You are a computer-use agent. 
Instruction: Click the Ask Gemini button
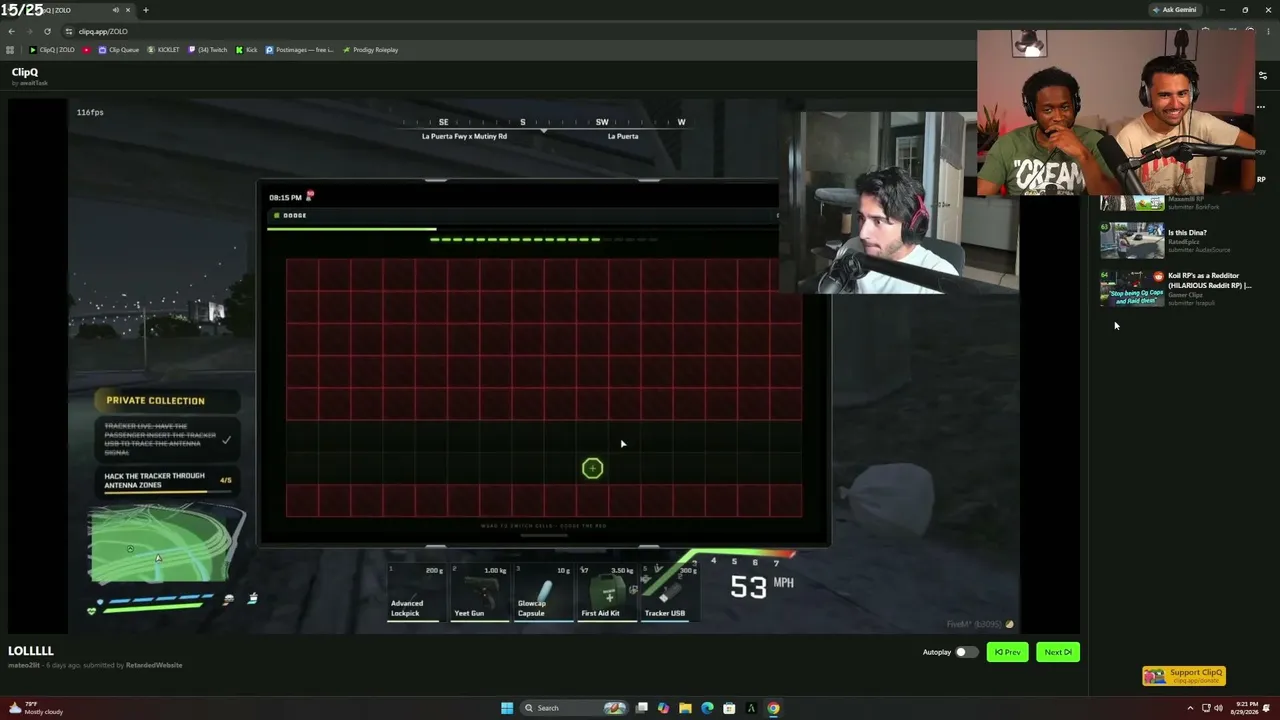1175,10
